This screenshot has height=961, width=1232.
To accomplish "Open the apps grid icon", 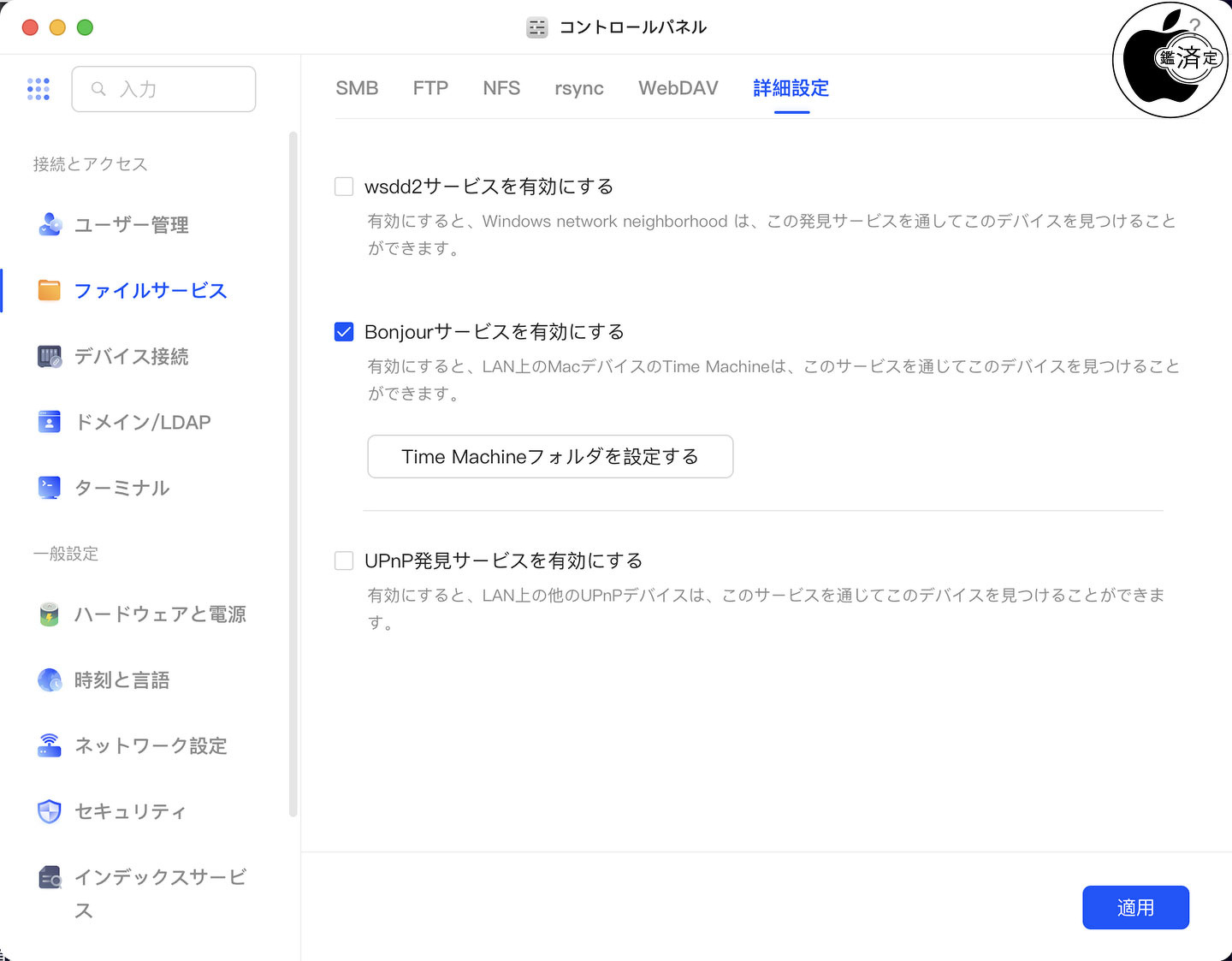I will [38, 89].
